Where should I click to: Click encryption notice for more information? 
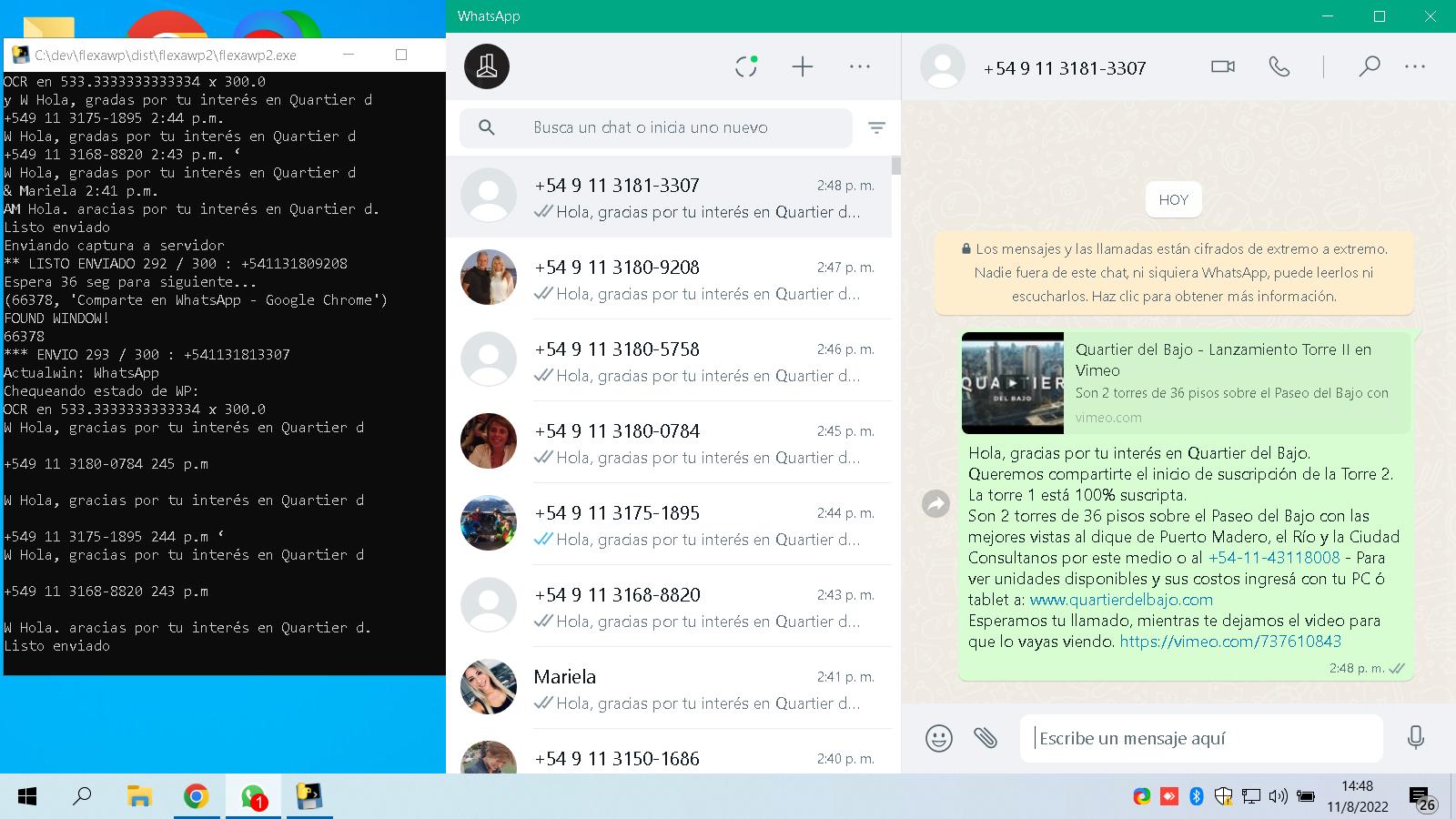point(1174,272)
